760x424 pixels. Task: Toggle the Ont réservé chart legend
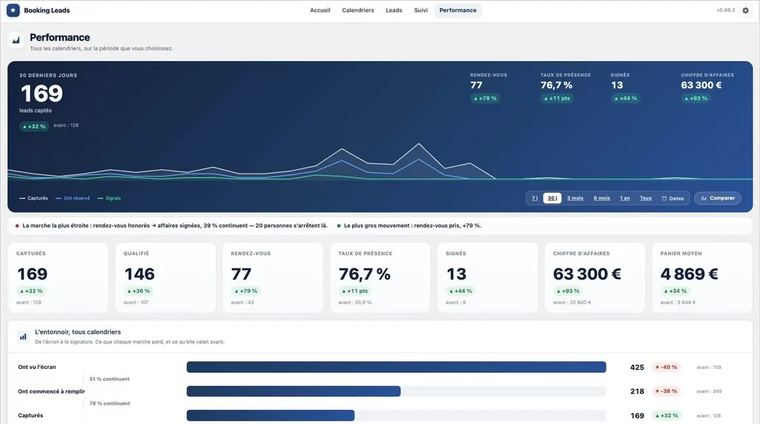point(73,198)
